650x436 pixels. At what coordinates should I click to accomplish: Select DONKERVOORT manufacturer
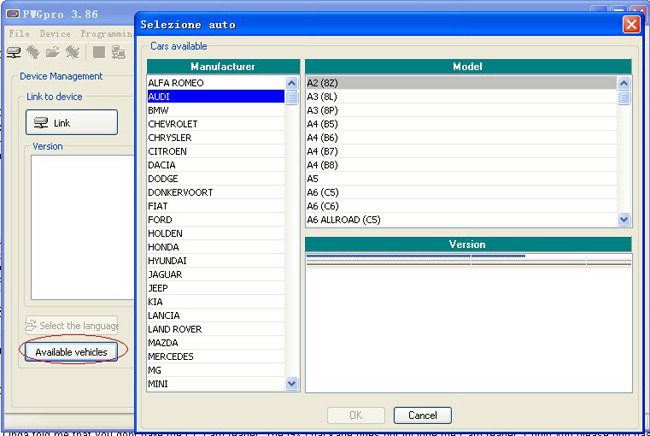pos(216,192)
